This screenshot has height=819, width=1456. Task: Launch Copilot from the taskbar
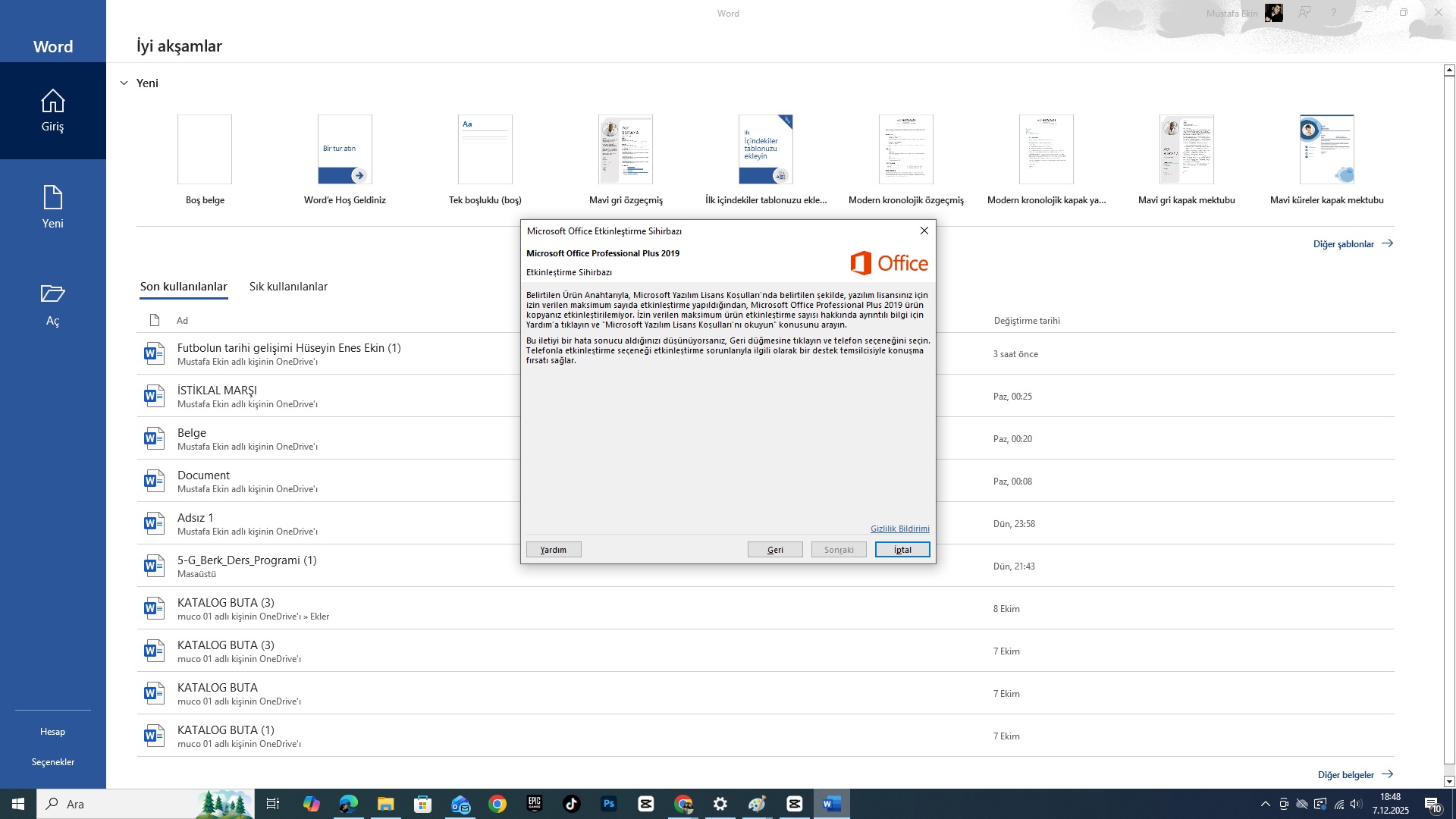click(x=311, y=804)
